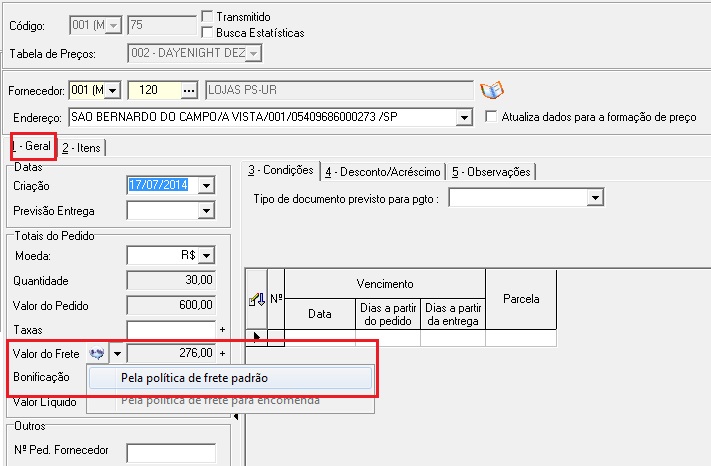Viewport: 711px width, 466px height.
Task: Choose Pela política de frete para encomenda
Action: point(230,400)
